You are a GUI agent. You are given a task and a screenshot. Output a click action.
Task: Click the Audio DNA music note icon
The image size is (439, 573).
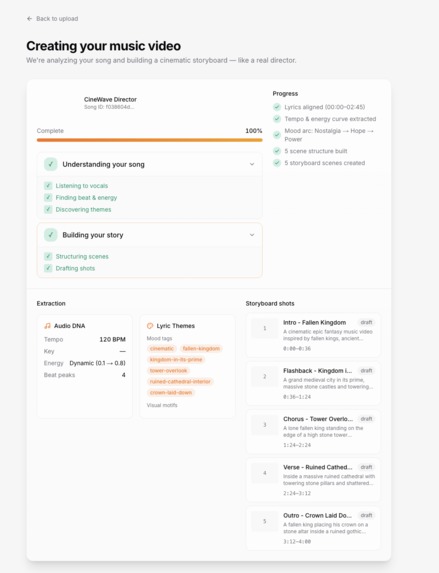(x=47, y=326)
